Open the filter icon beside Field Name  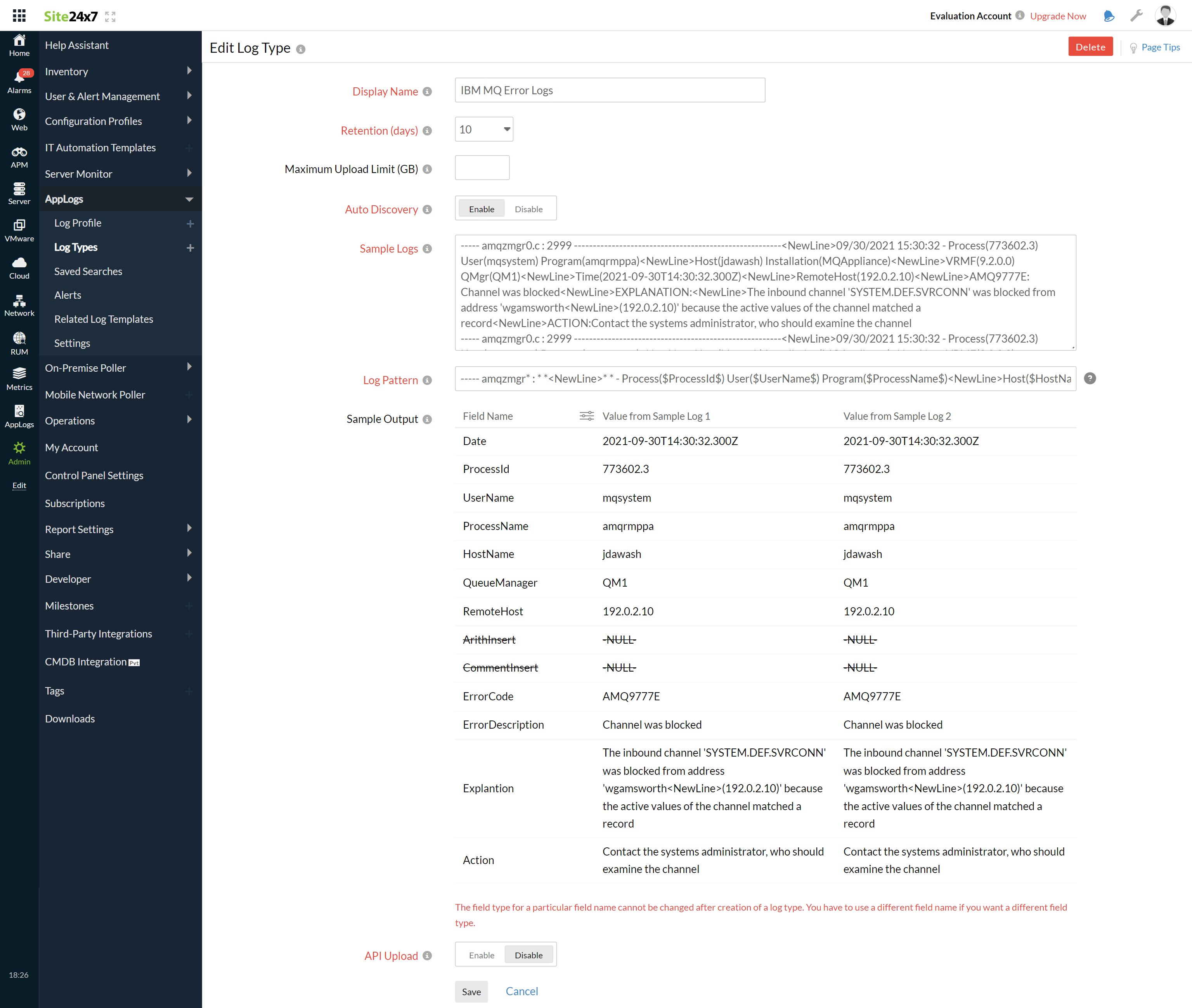point(586,416)
